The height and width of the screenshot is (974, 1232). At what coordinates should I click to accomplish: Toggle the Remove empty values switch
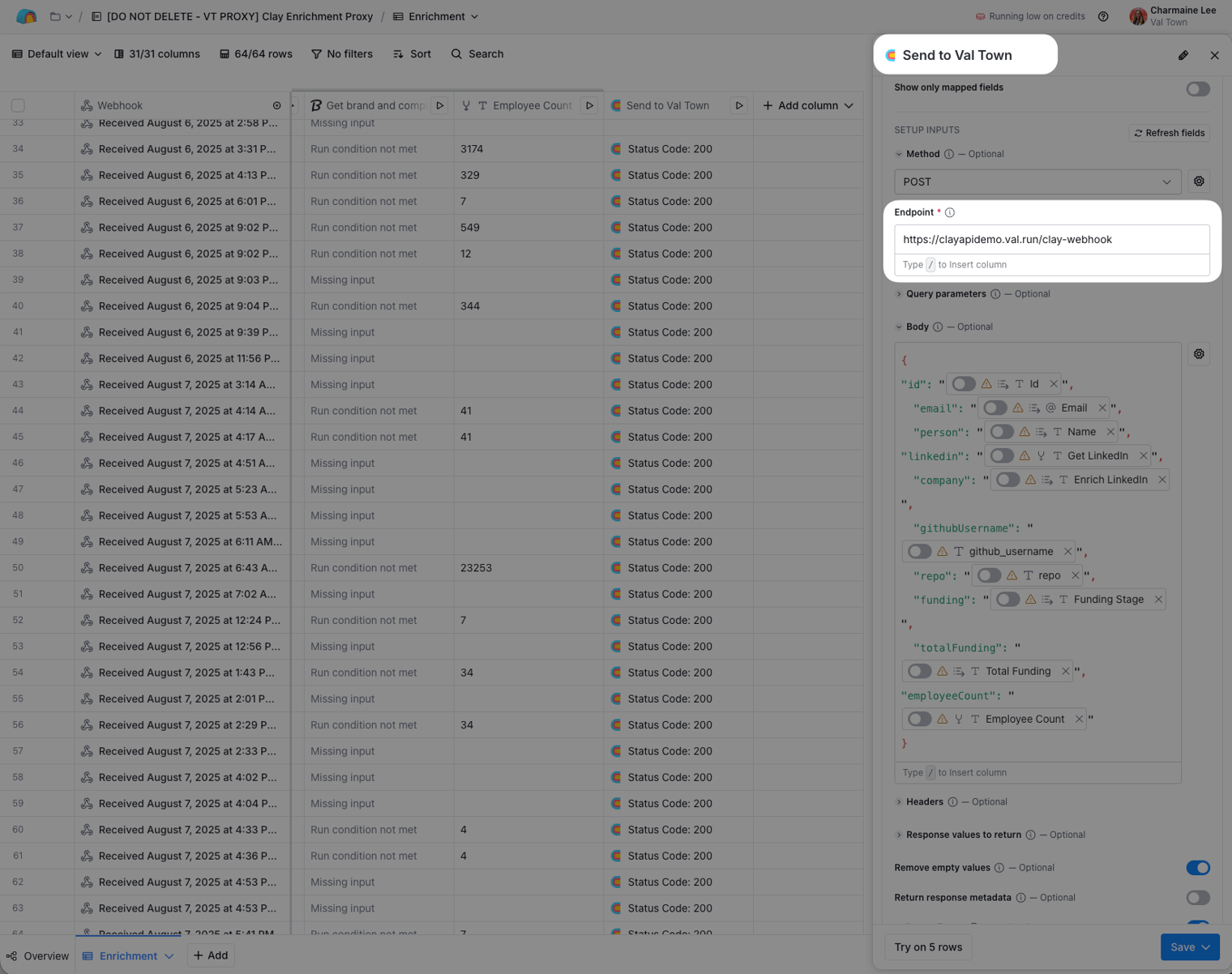coord(1198,868)
